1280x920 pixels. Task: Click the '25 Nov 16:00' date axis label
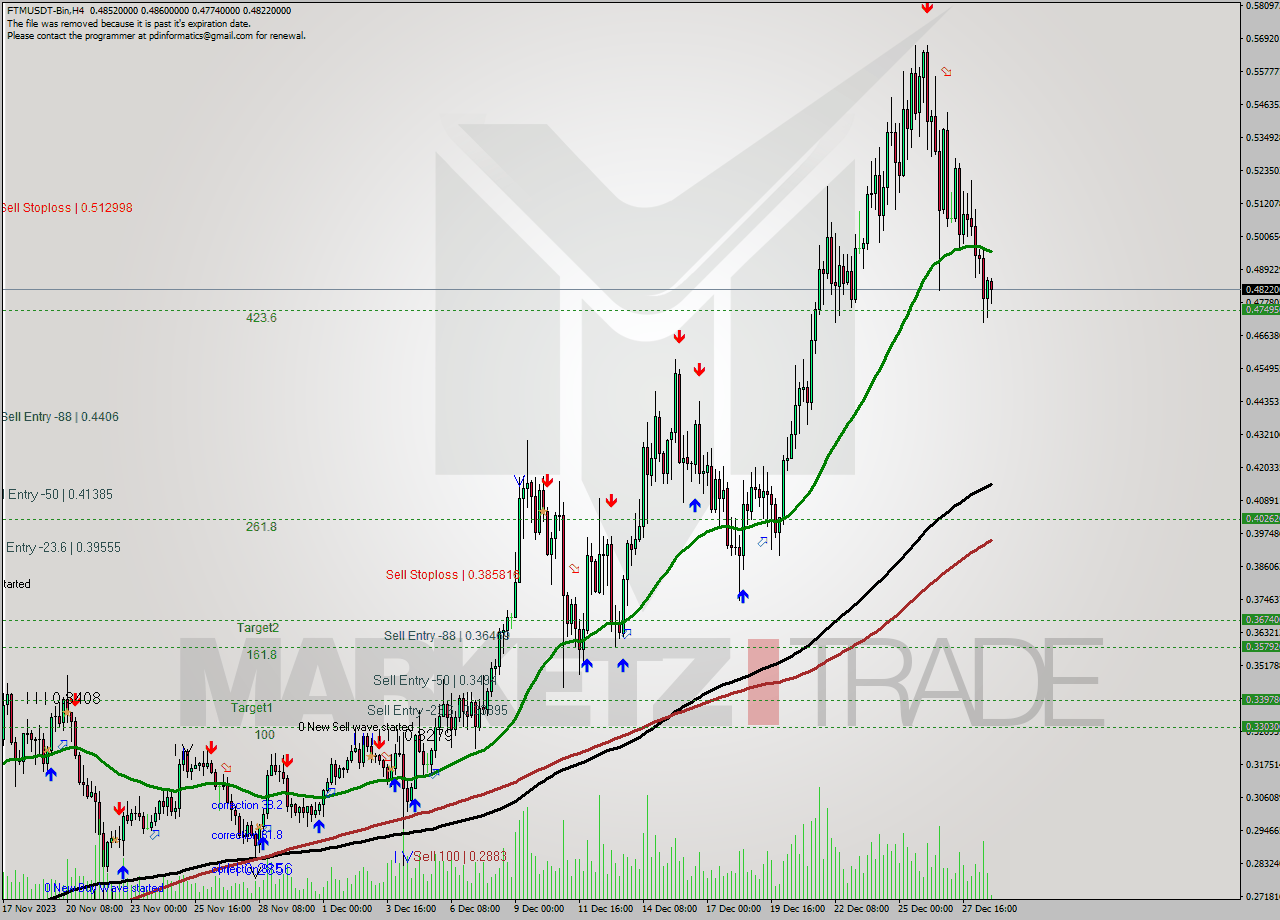tap(222, 909)
